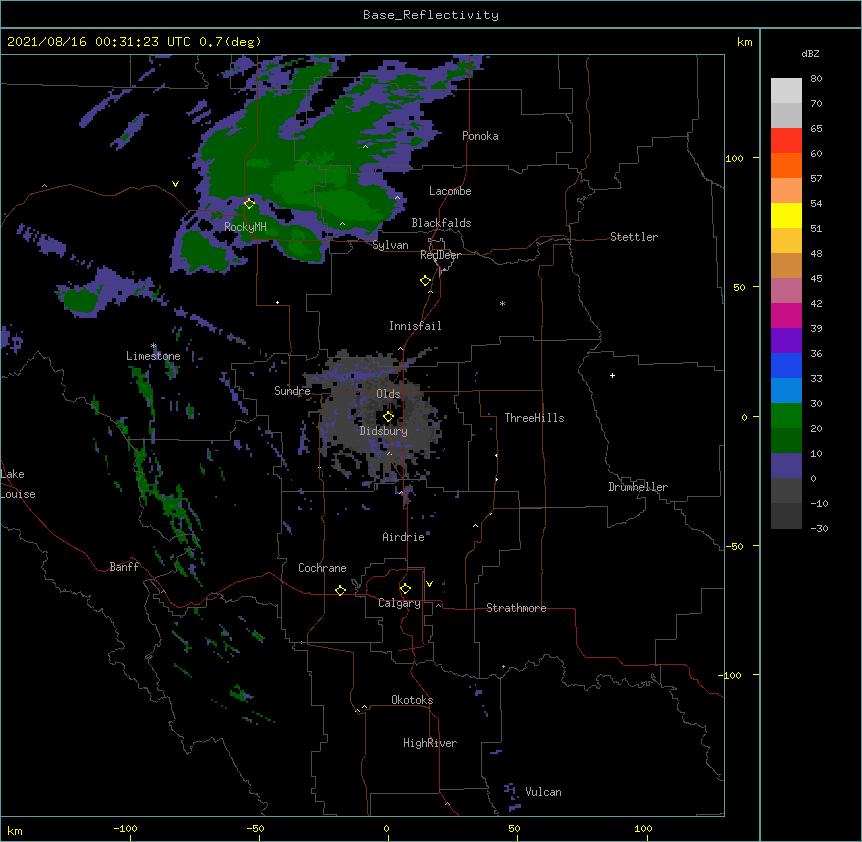Select the Stettler map label
The height and width of the screenshot is (842, 862).
tap(634, 237)
